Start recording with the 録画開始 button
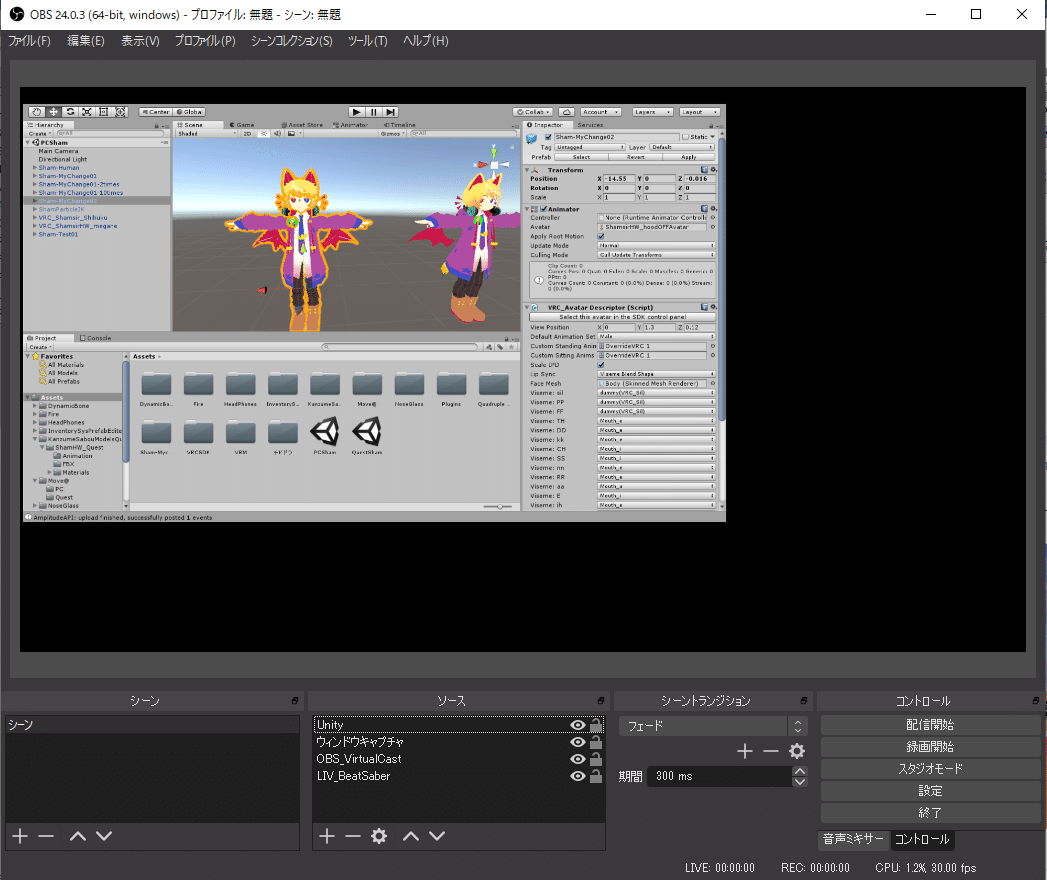The image size is (1047, 880). [x=930, y=747]
